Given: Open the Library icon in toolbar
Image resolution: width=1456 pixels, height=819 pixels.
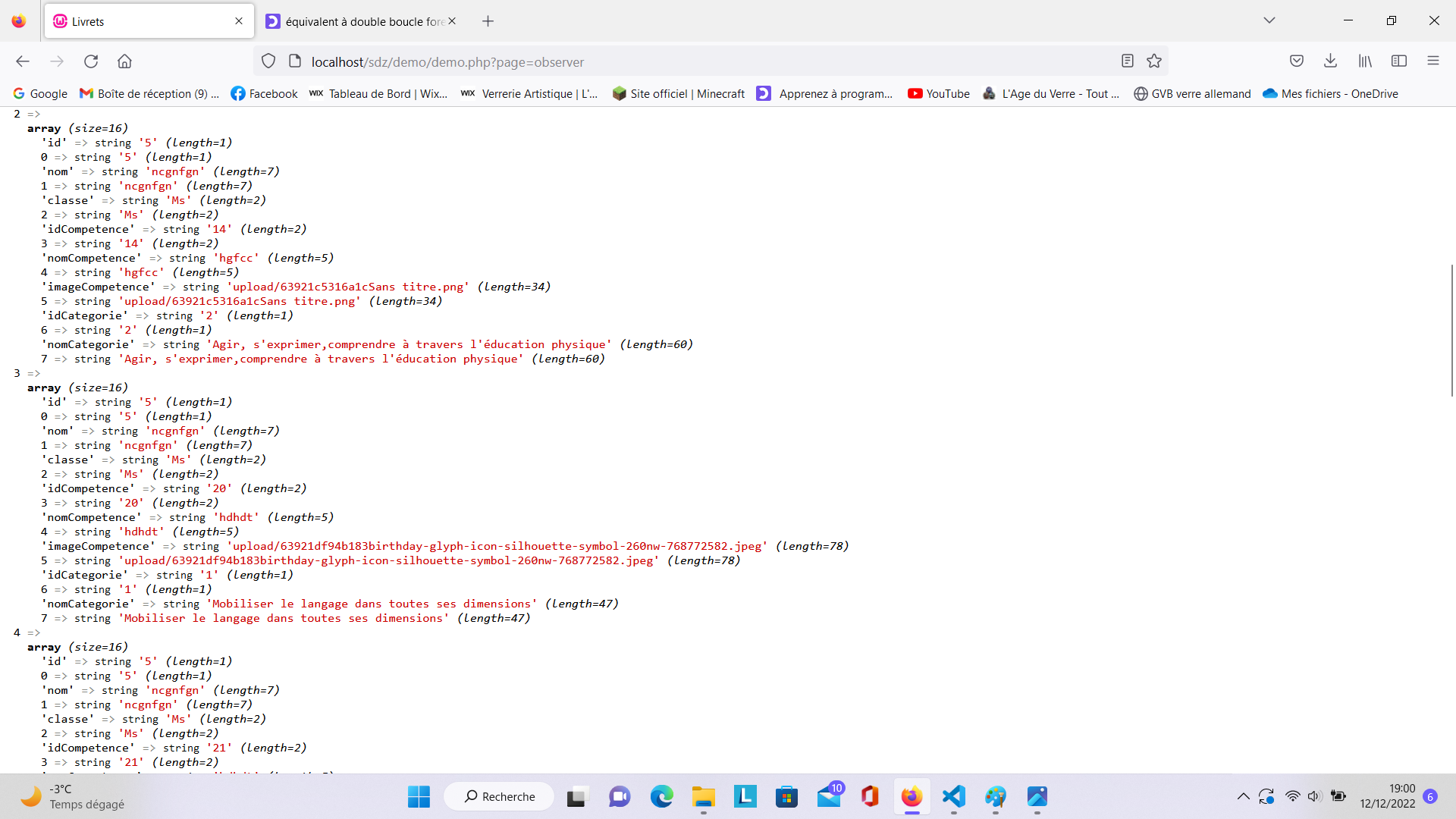Looking at the screenshot, I should coord(1365,61).
